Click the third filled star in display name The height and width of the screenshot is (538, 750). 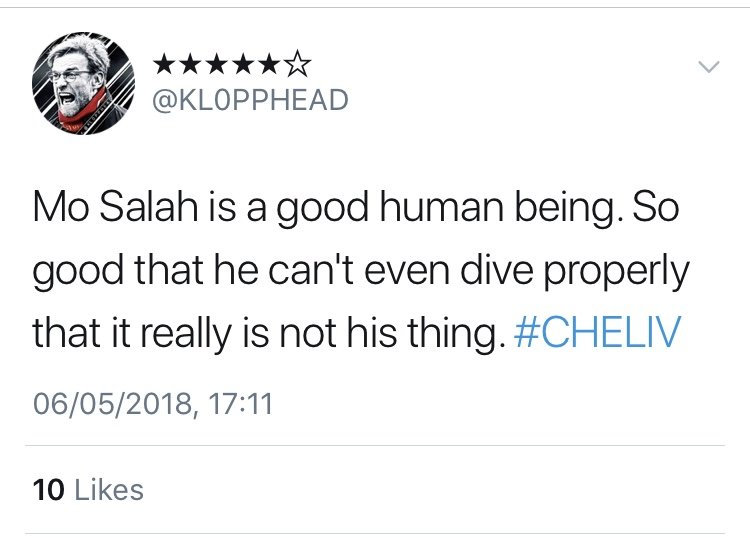tap(218, 64)
